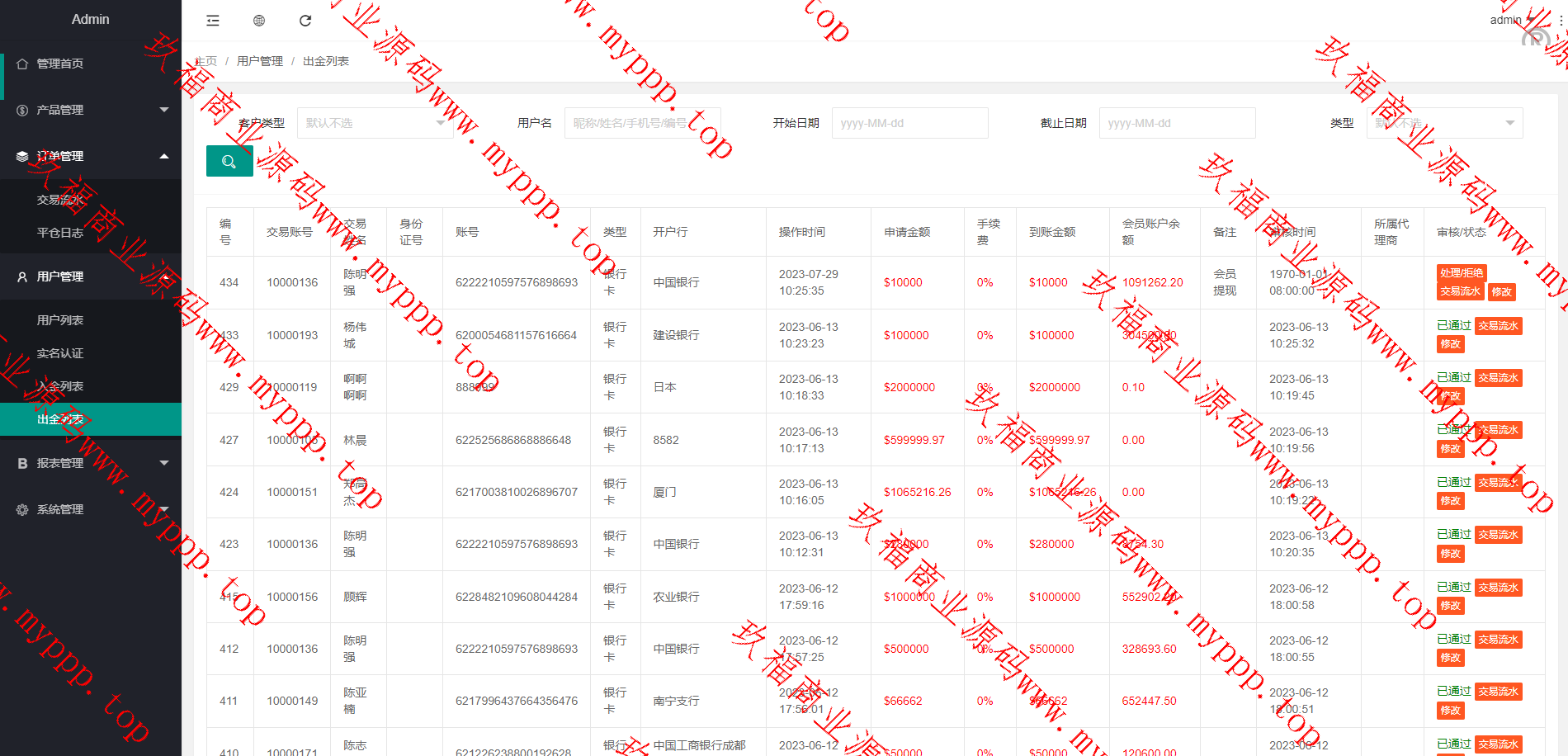Collapse the 订单管理 menu section

click(91, 156)
